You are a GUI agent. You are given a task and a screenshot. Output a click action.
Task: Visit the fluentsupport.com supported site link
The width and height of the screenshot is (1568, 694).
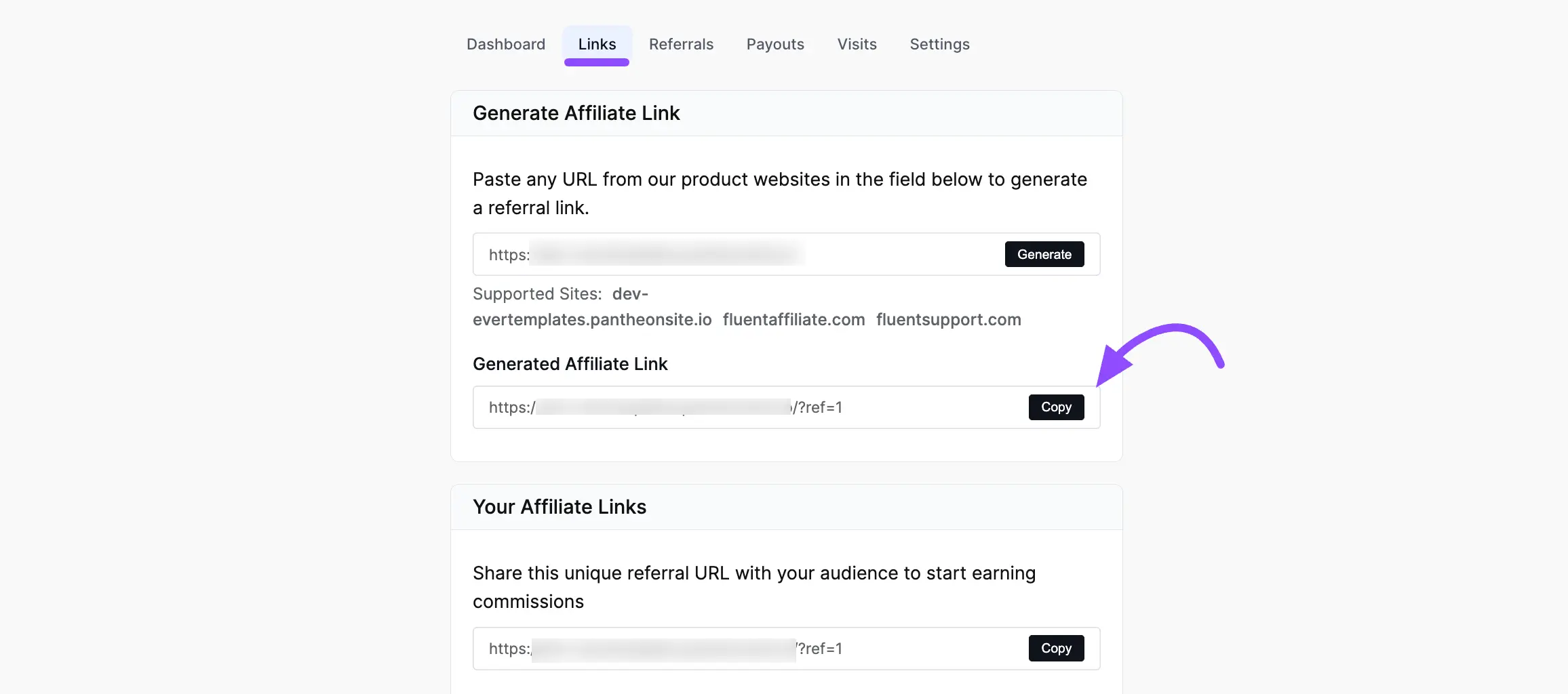point(948,319)
